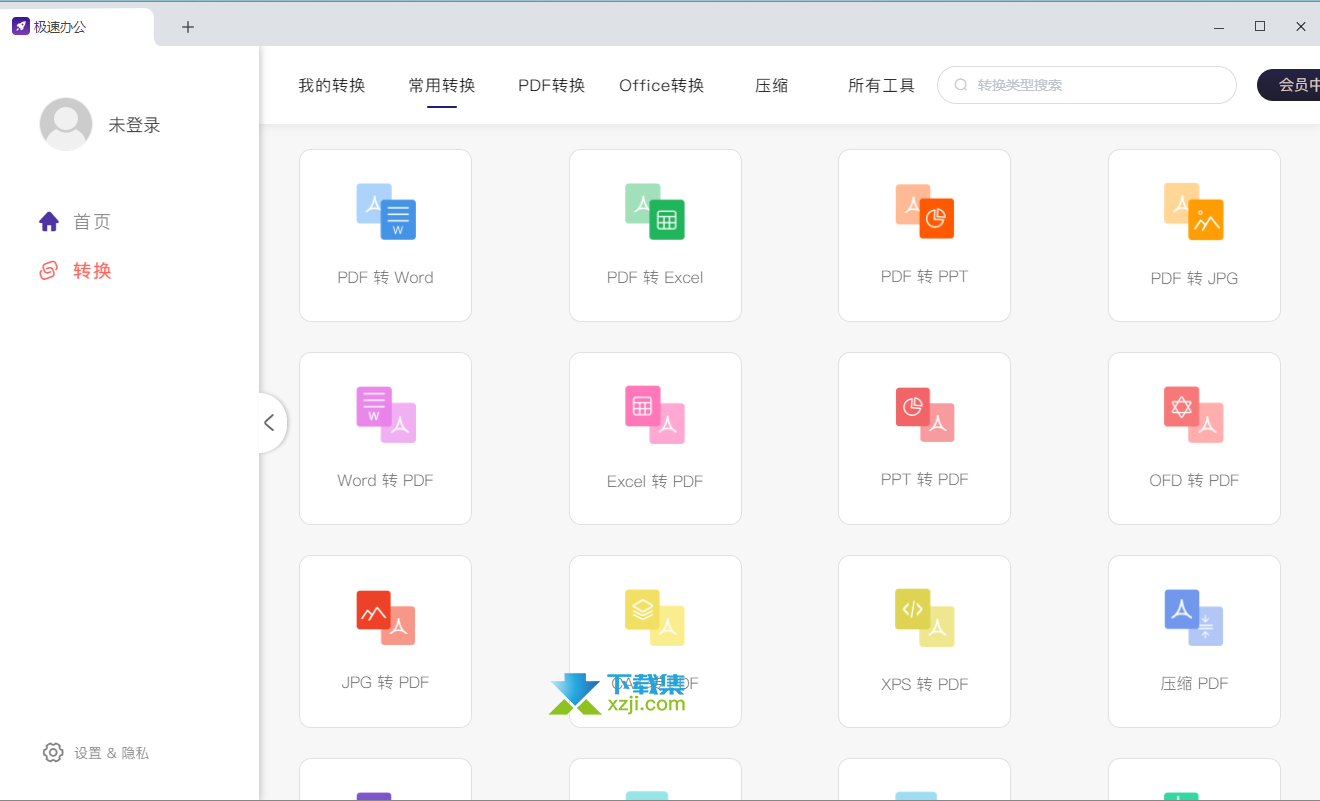Click the search magnifier icon
The image size is (1320, 801).
[x=961, y=85]
